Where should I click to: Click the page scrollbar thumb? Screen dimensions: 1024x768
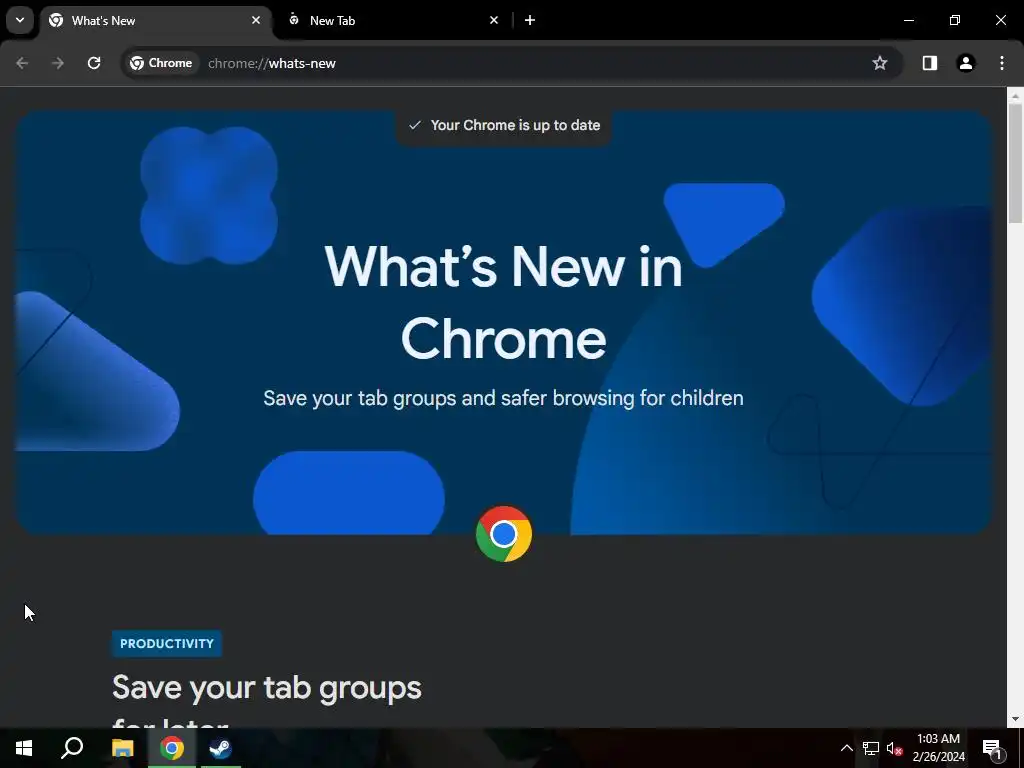[1015, 163]
